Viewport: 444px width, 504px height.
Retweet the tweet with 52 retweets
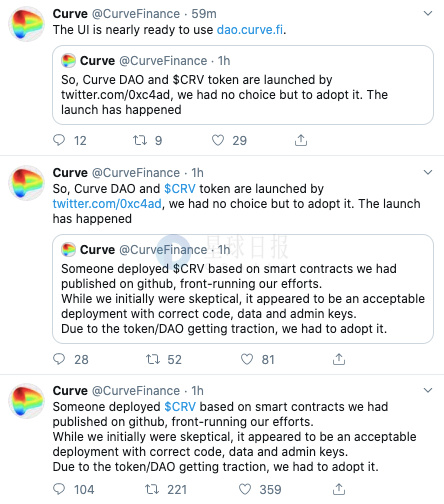(153, 359)
